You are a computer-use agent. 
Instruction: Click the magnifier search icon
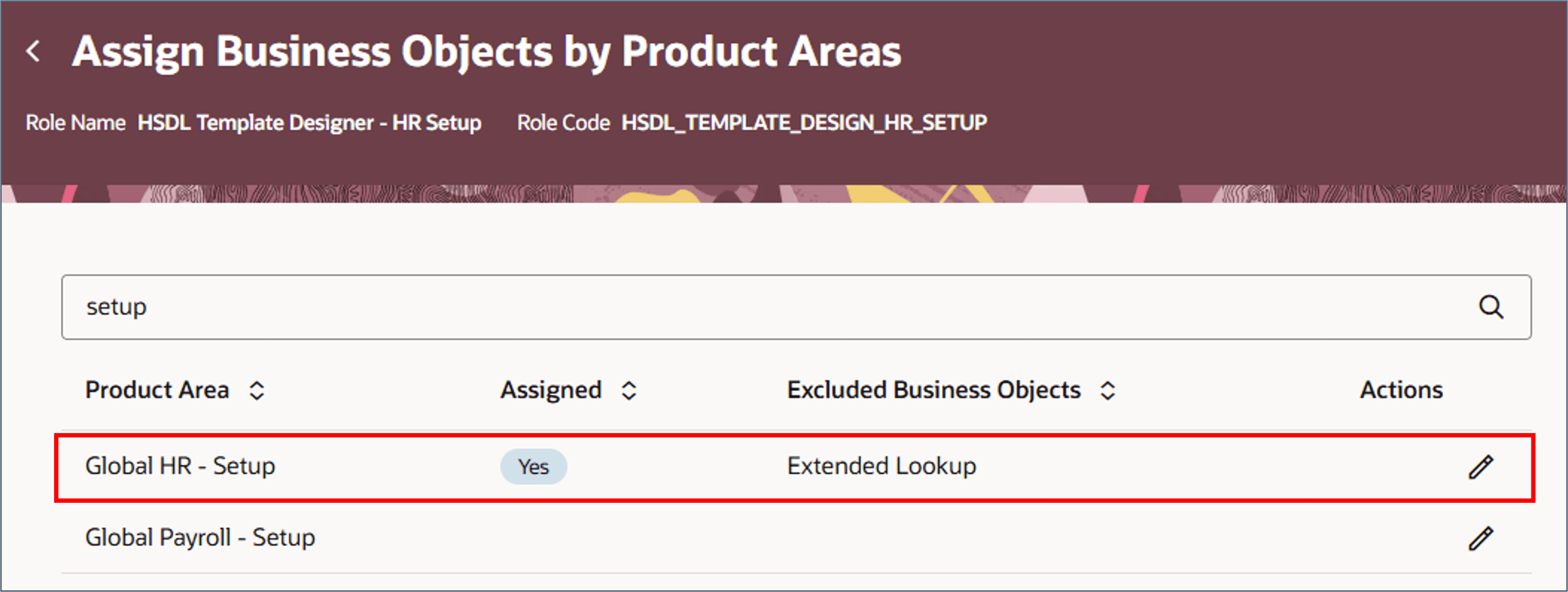(x=1491, y=307)
